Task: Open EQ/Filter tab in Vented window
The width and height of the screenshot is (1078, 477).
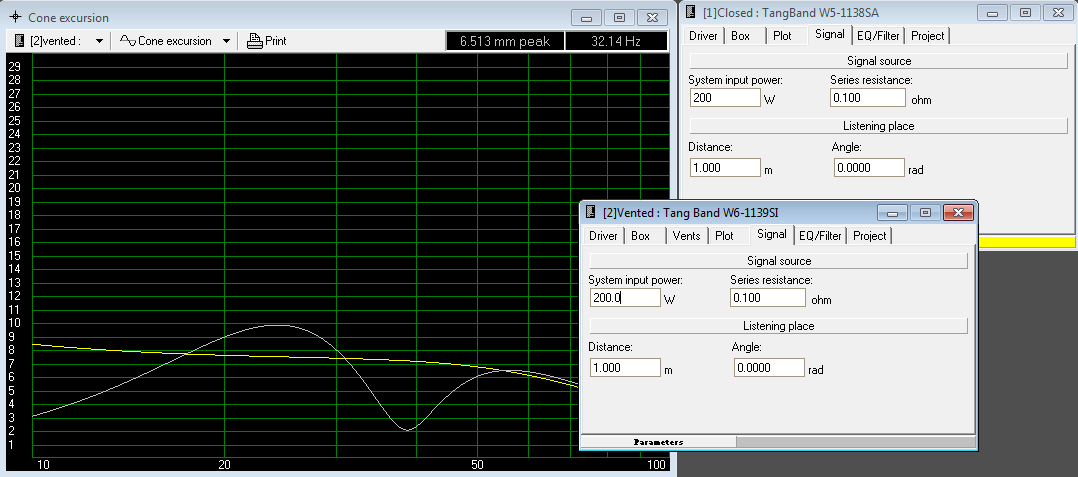Action: [x=820, y=236]
